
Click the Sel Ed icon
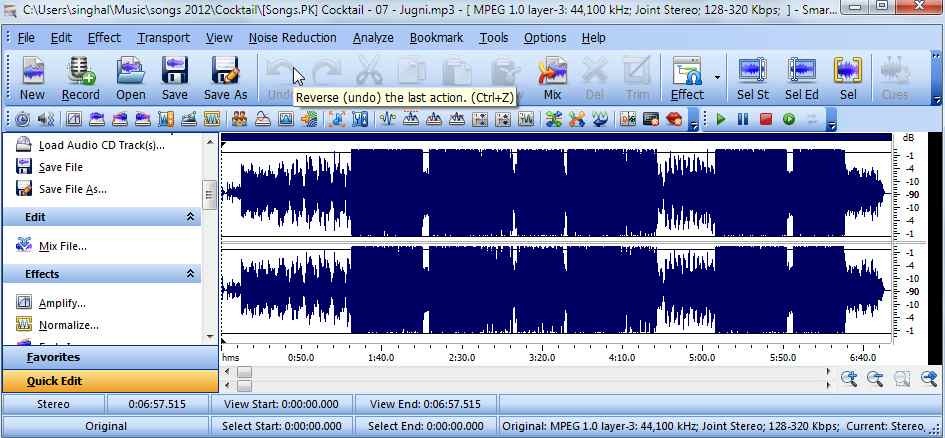(x=801, y=77)
